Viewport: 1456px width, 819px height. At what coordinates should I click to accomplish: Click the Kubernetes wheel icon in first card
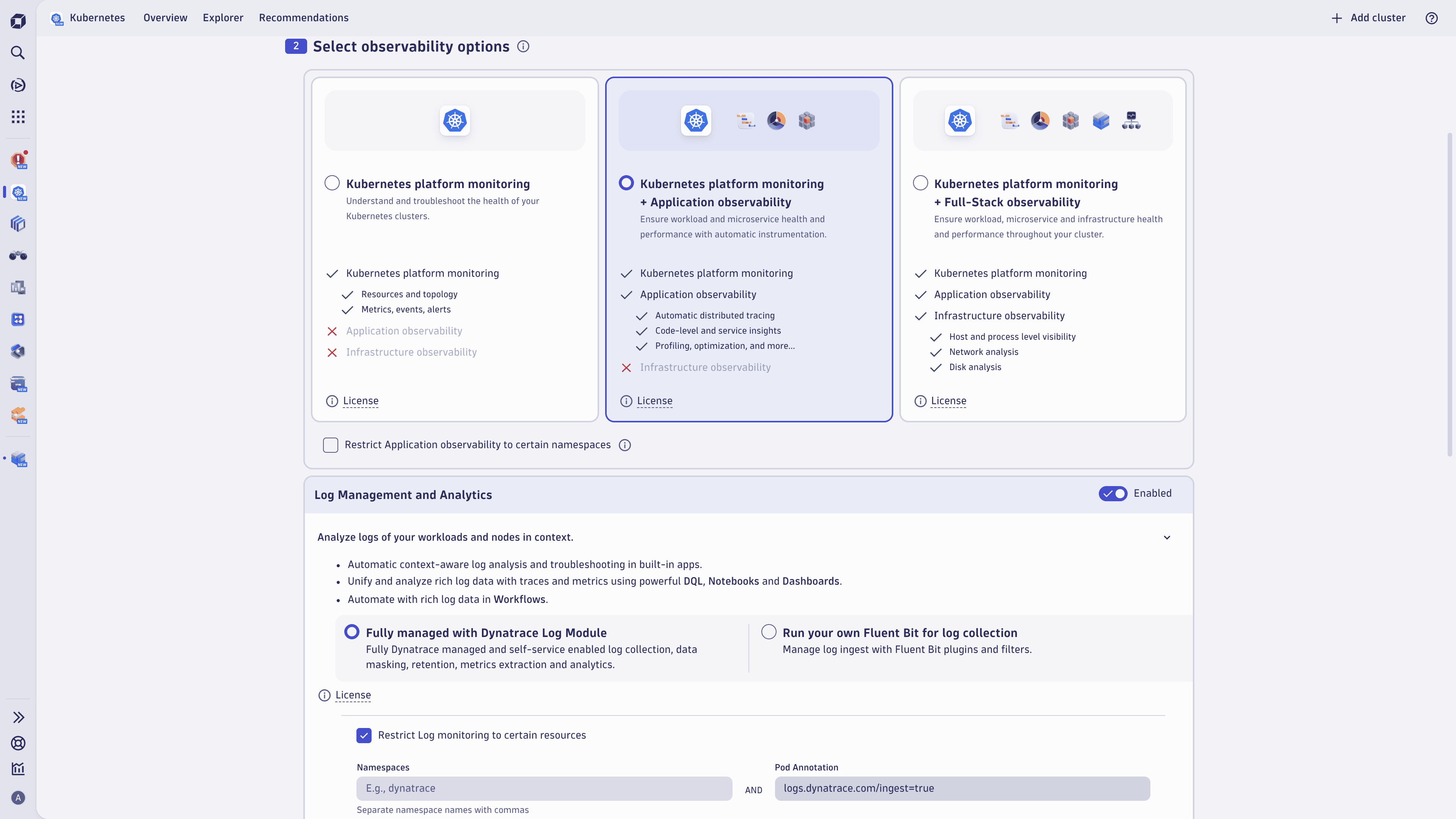(x=455, y=121)
